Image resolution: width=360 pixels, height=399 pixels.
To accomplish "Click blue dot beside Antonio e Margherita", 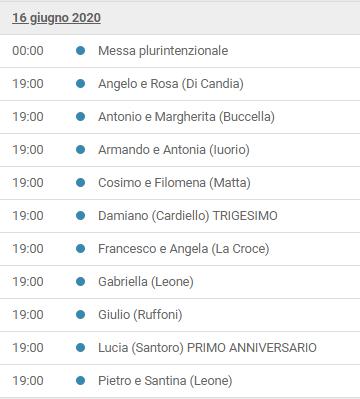I will (80, 117).
